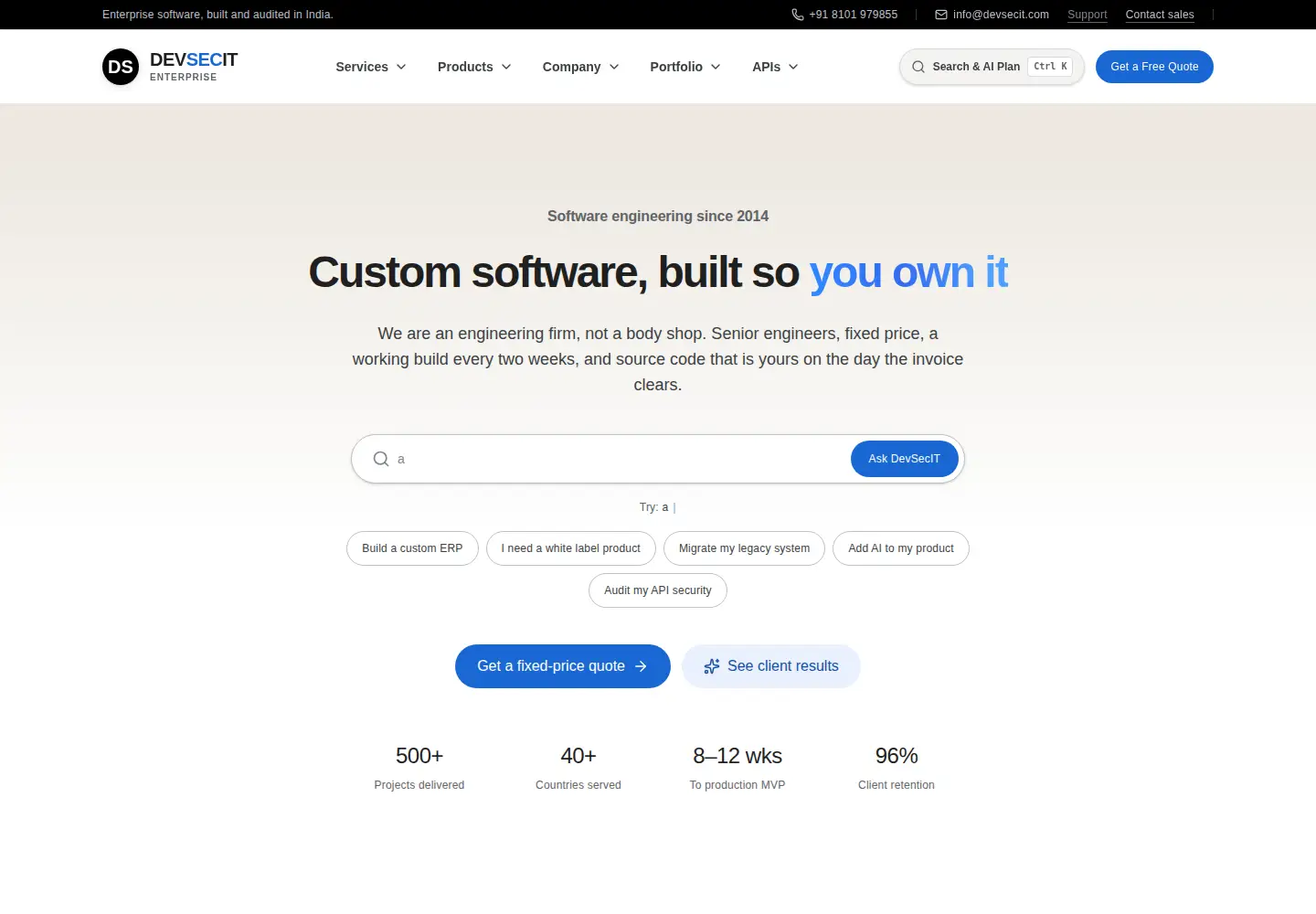Open the Services menu
Screen dimensions: 1316x914
pyautogui.click(x=371, y=67)
